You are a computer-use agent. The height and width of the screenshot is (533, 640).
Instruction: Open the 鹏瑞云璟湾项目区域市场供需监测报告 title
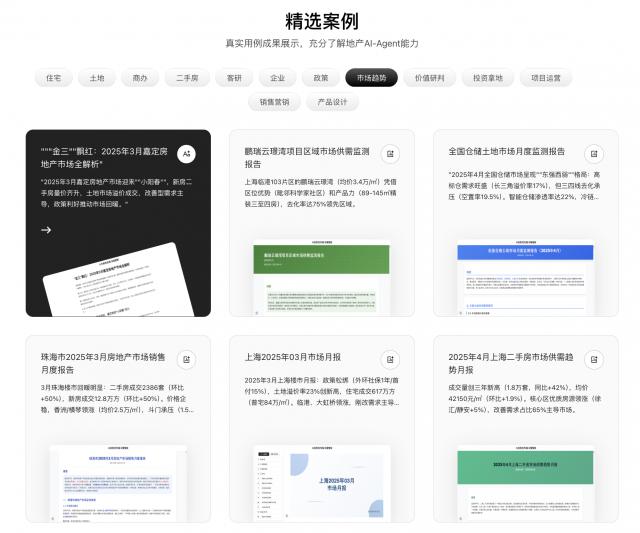pyautogui.click(x=307, y=157)
